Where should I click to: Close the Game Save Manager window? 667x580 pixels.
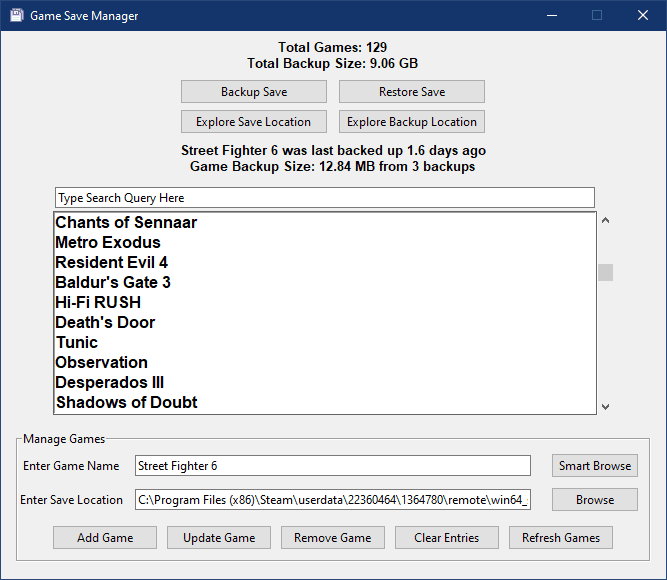643,15
